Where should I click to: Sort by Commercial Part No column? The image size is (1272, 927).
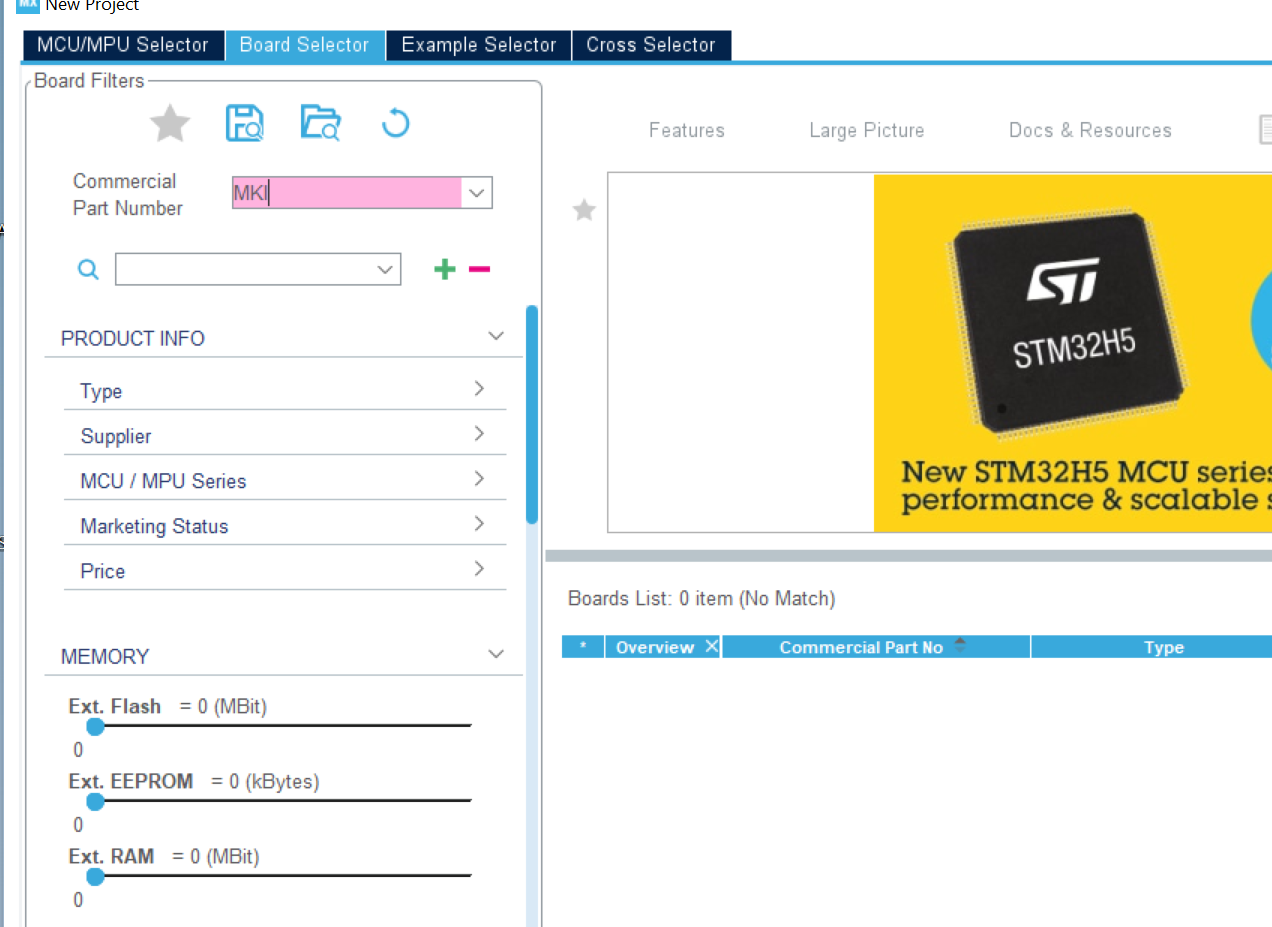[960, 646]
